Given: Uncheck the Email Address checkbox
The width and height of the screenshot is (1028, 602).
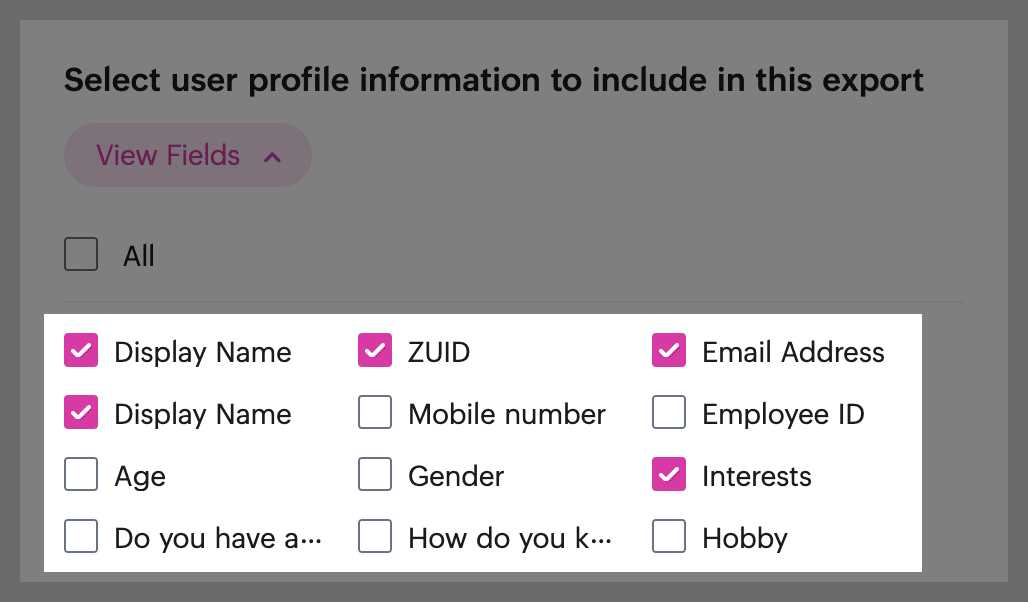Looking at the screenshot, I should [669, 350].
